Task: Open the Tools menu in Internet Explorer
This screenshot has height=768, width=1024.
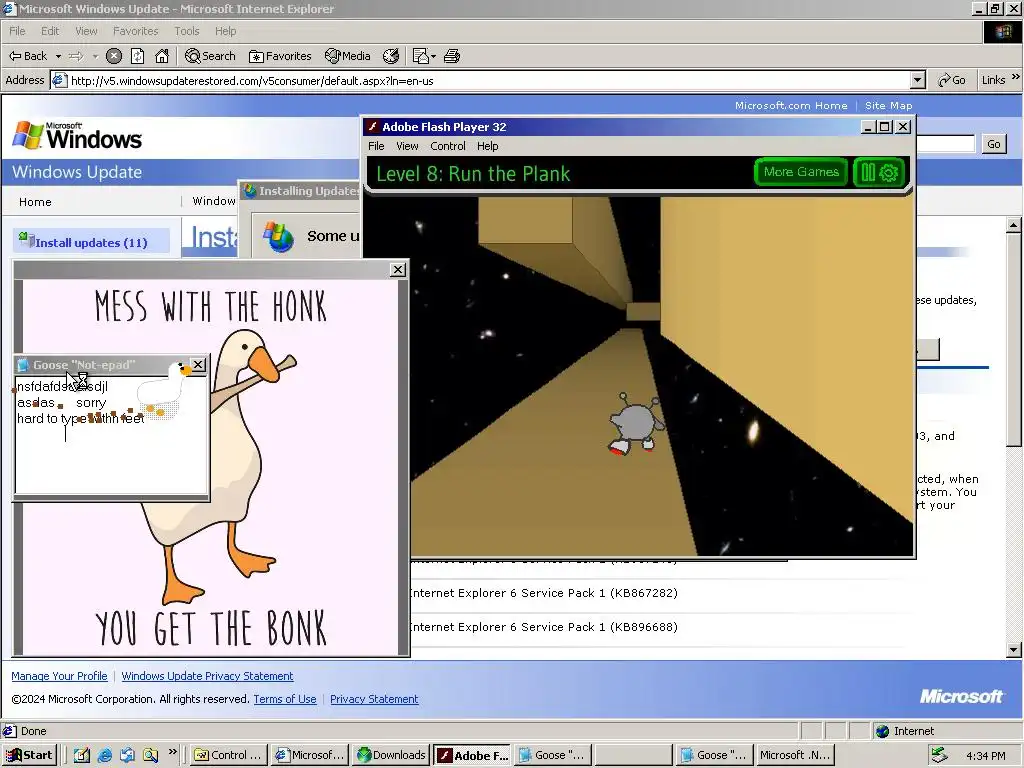Action: click(x=186, y=31)
